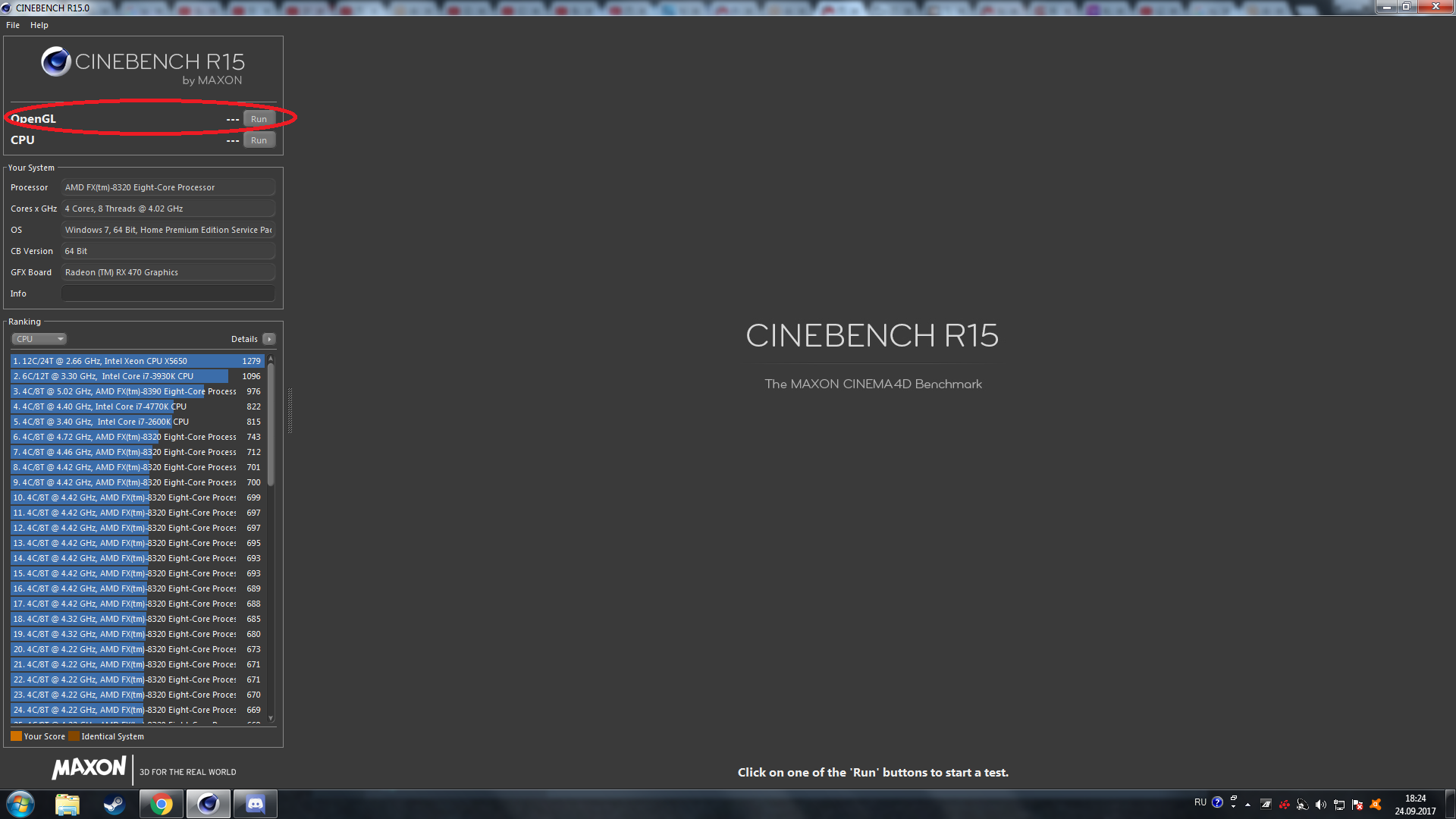The width and height of the screenshot is (1456, 819).
Task: Open the CPU ranking type dropdown
Action: (39, 339)
